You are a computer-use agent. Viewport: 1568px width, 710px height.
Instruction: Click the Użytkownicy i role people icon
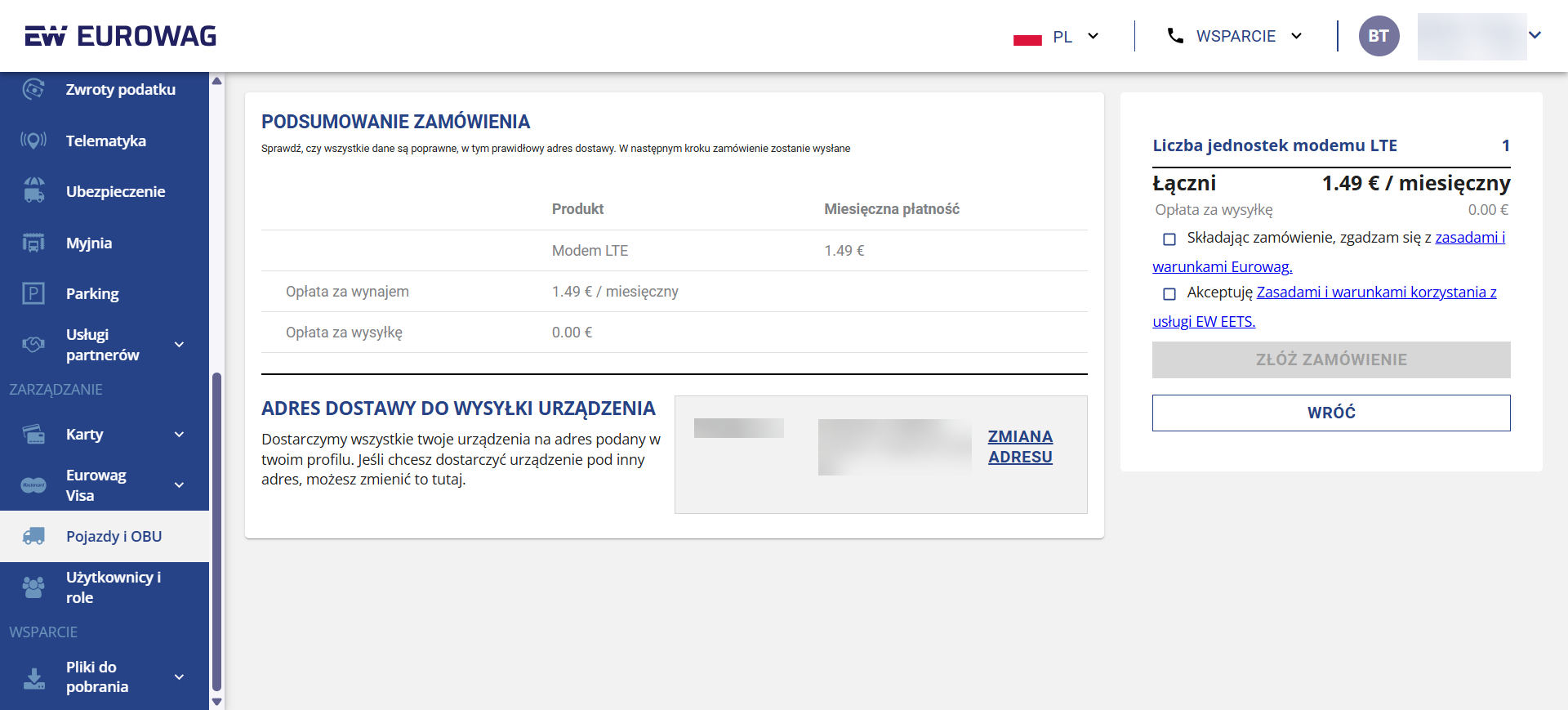pos(33,587)
